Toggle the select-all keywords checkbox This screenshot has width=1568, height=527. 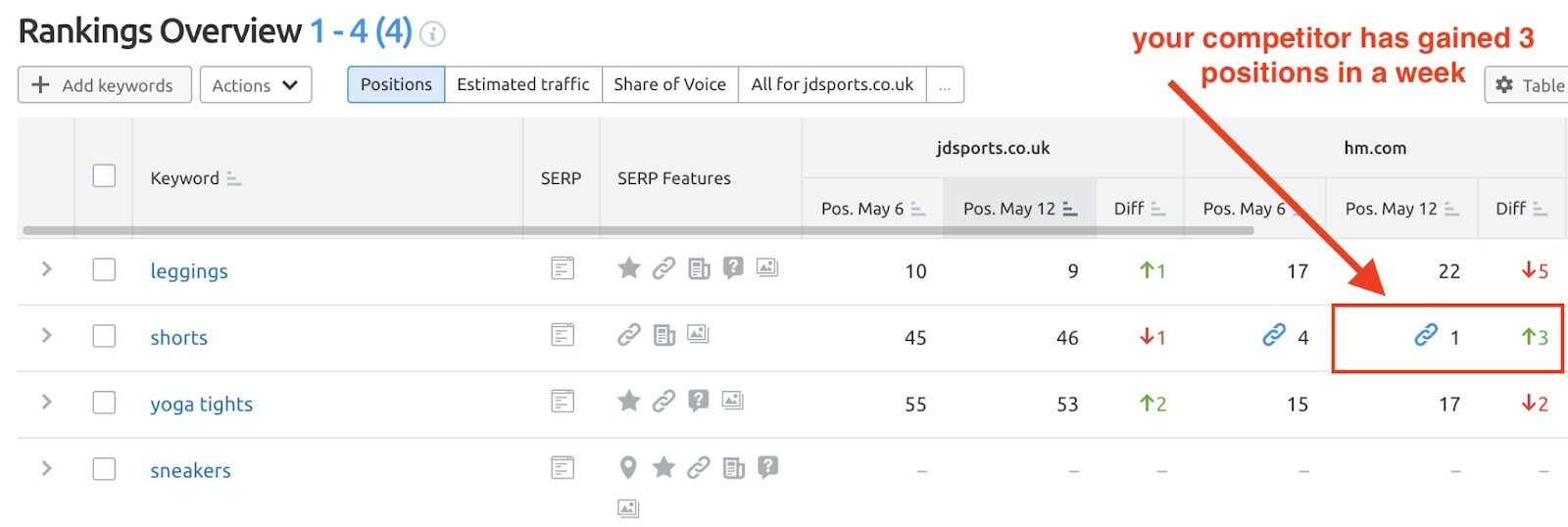(104, 175)
